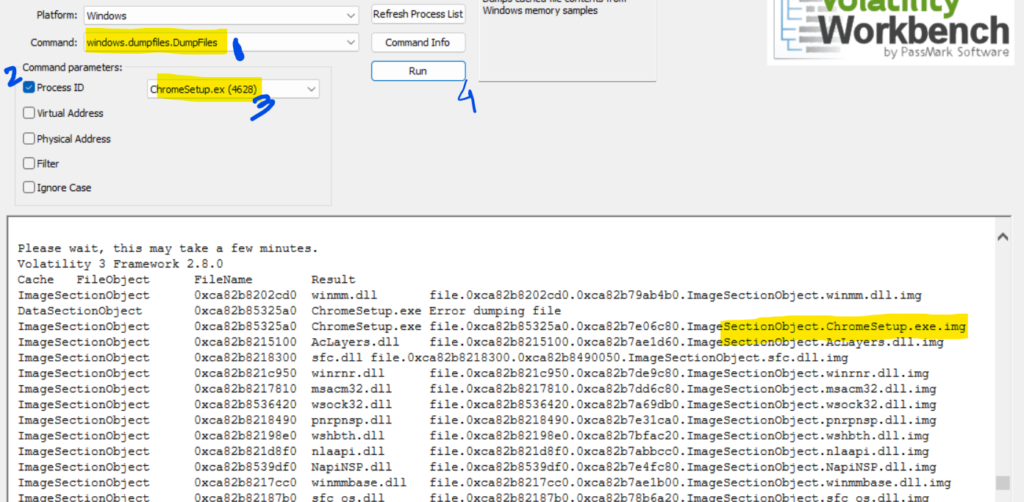Image resolution: width=1024 pixels, height=502 pixels.
Task: Enable the Ignore Case option
Action: point(29,188)
